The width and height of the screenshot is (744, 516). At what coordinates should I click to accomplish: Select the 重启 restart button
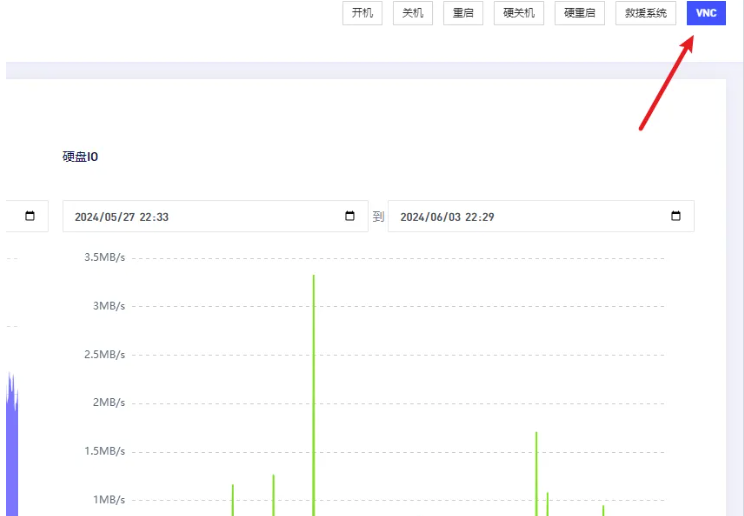point(463,13)
